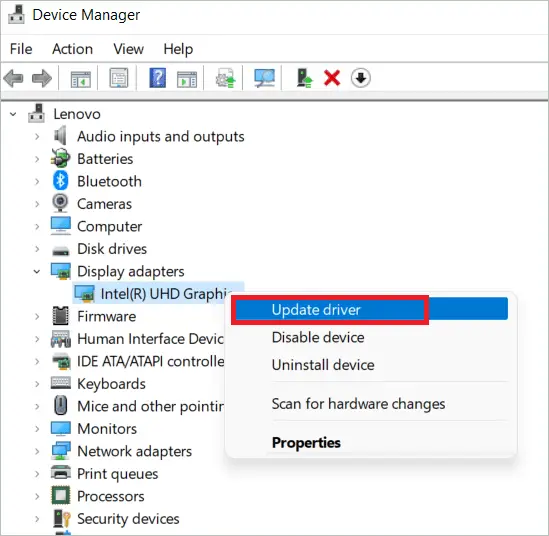The height and width of the screenshot is (536, 549).
Task: Click the Cameras webcam icon
Action: (x=61, y=203)
